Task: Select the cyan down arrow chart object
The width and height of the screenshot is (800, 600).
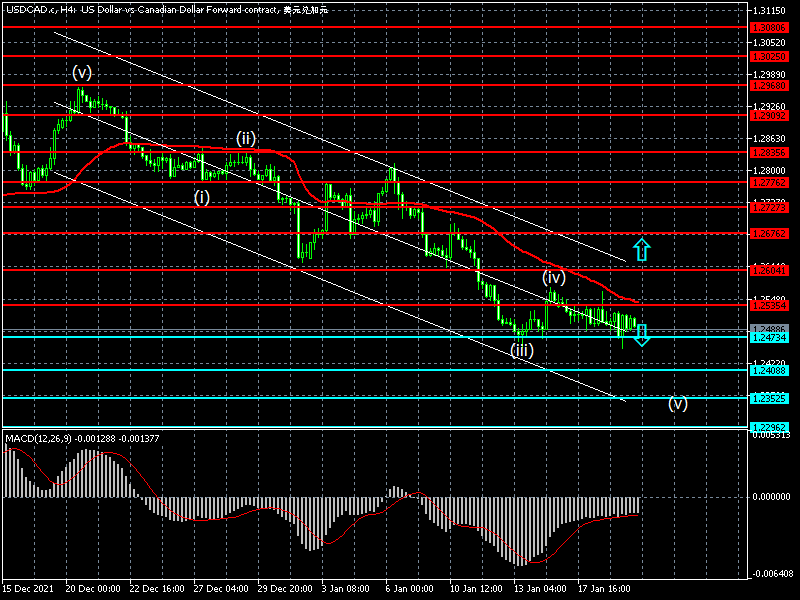Action: (x=642, y=335)
